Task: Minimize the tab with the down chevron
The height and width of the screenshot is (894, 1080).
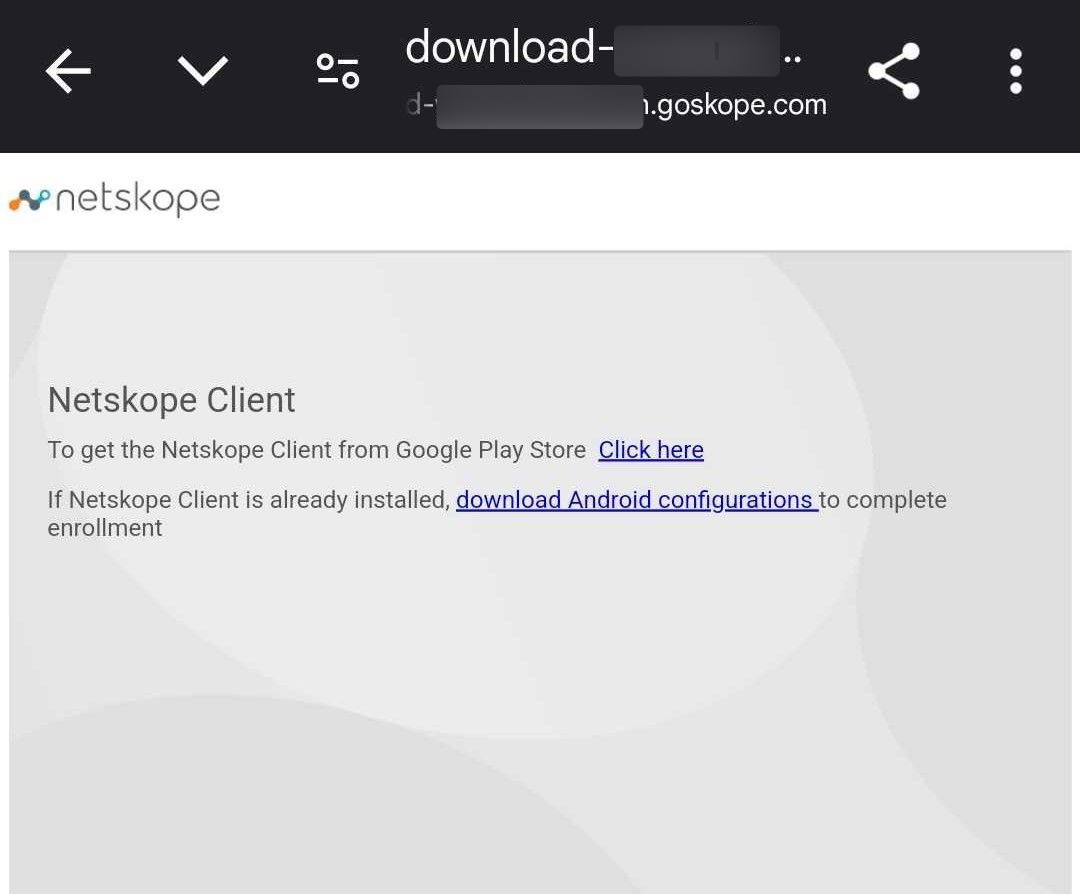Action: click(x=202, y=70)
